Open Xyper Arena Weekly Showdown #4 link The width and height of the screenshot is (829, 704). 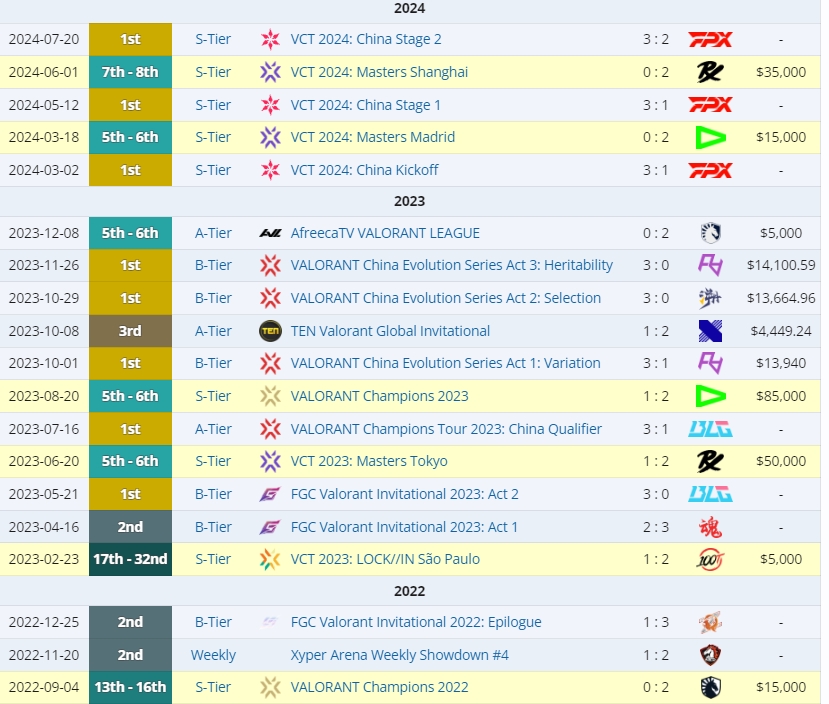400,655
